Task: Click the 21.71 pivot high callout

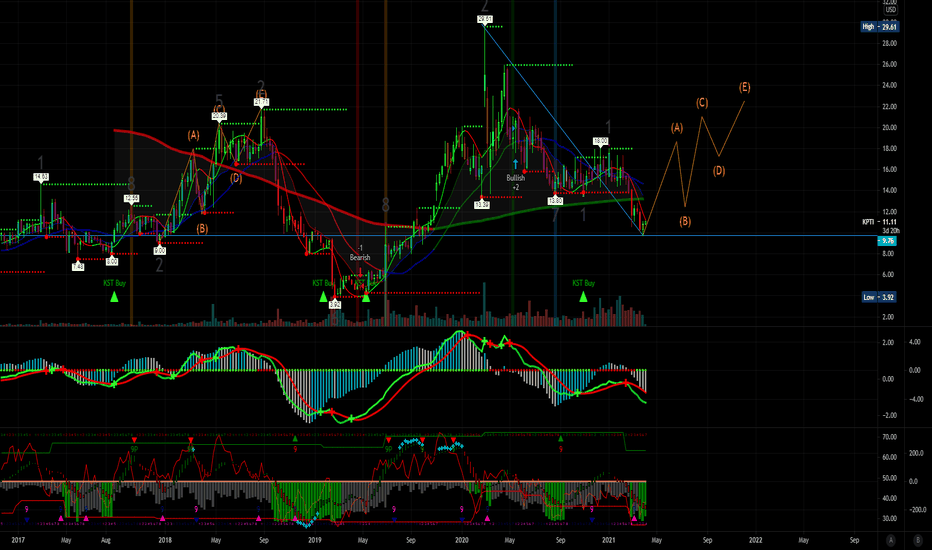Action: point(261,102)
